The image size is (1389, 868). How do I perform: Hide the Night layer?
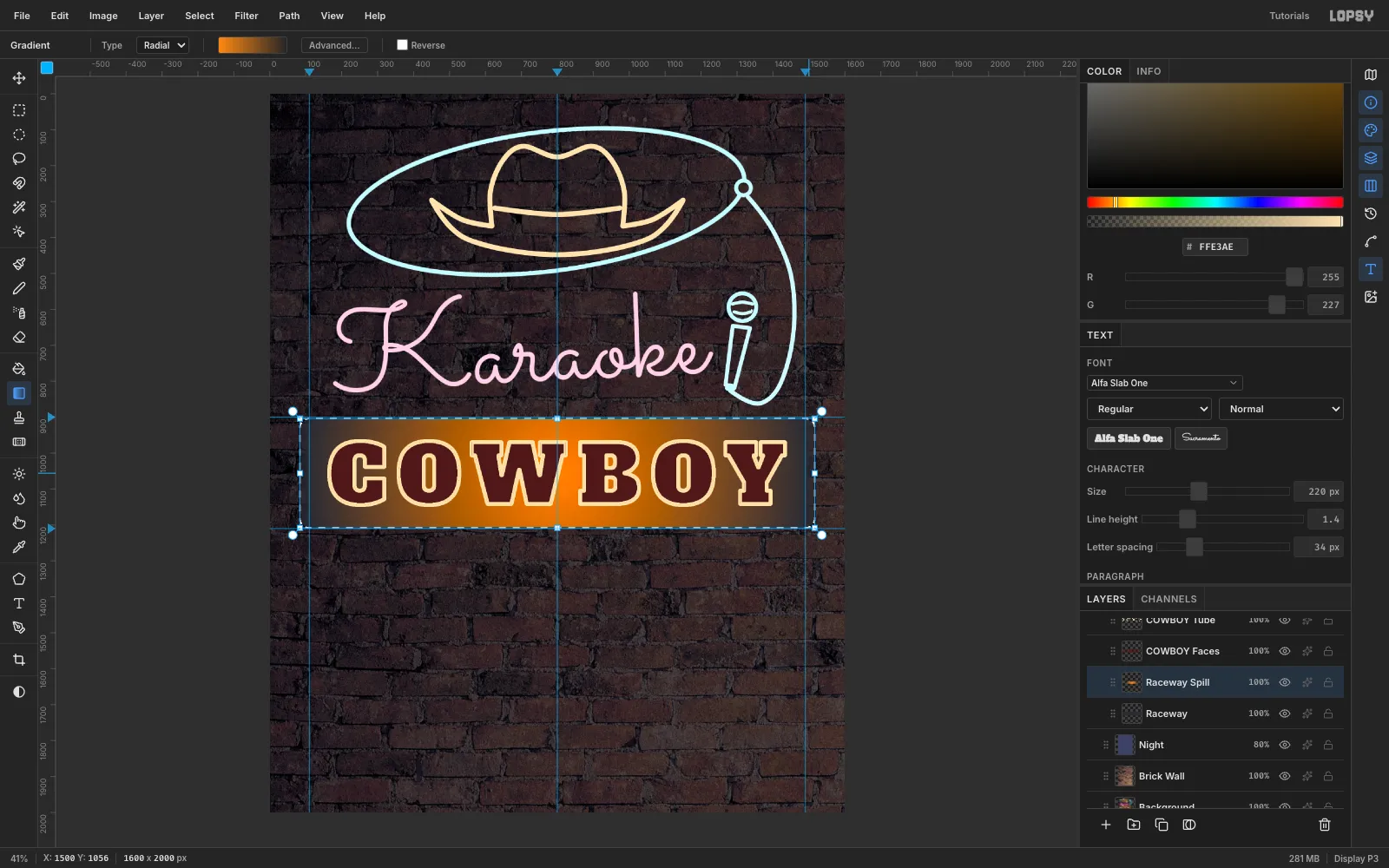(1285, 745)
